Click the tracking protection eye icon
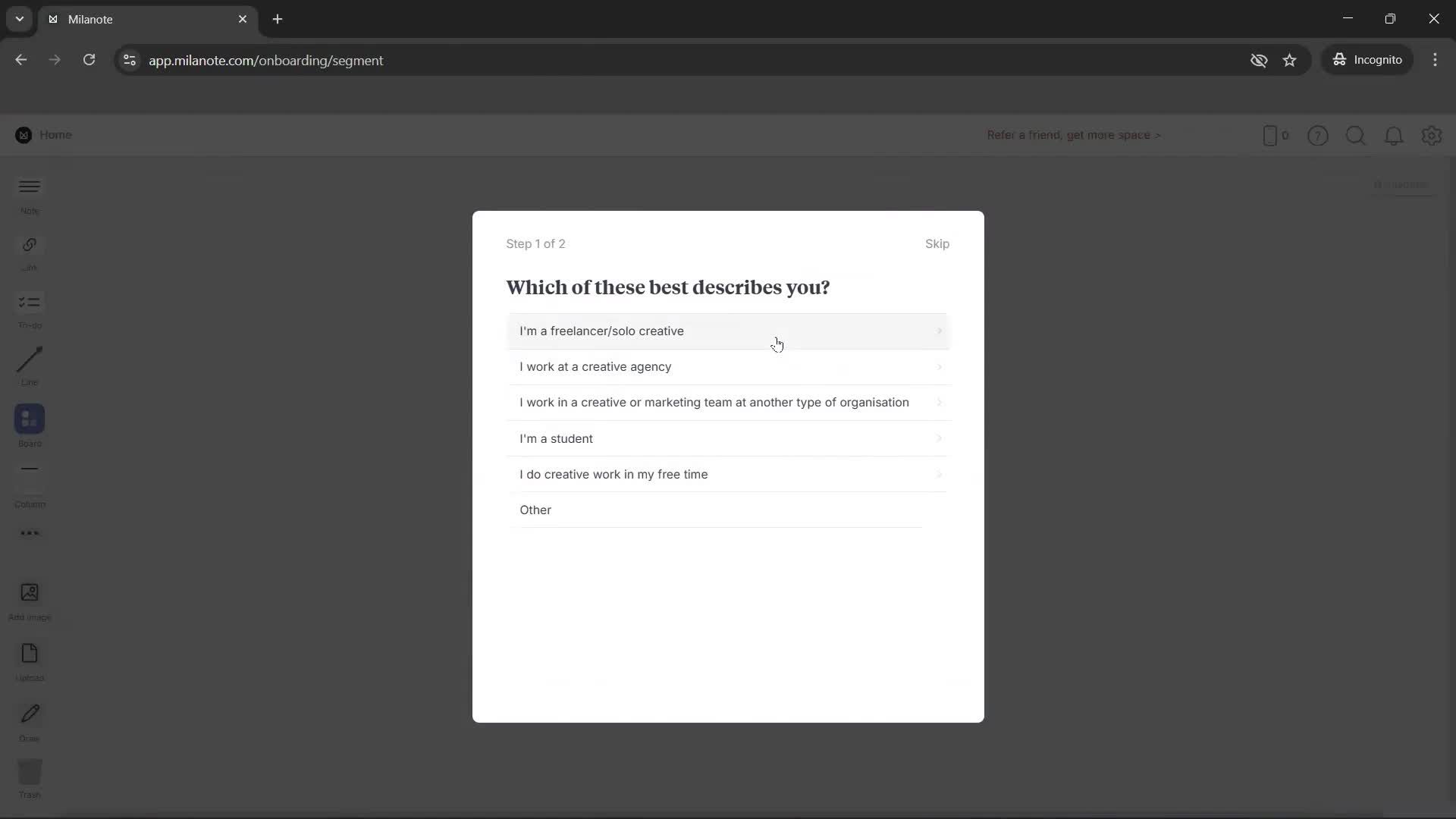Screen dimensions: 1456x819 [x=1260, y=60]
